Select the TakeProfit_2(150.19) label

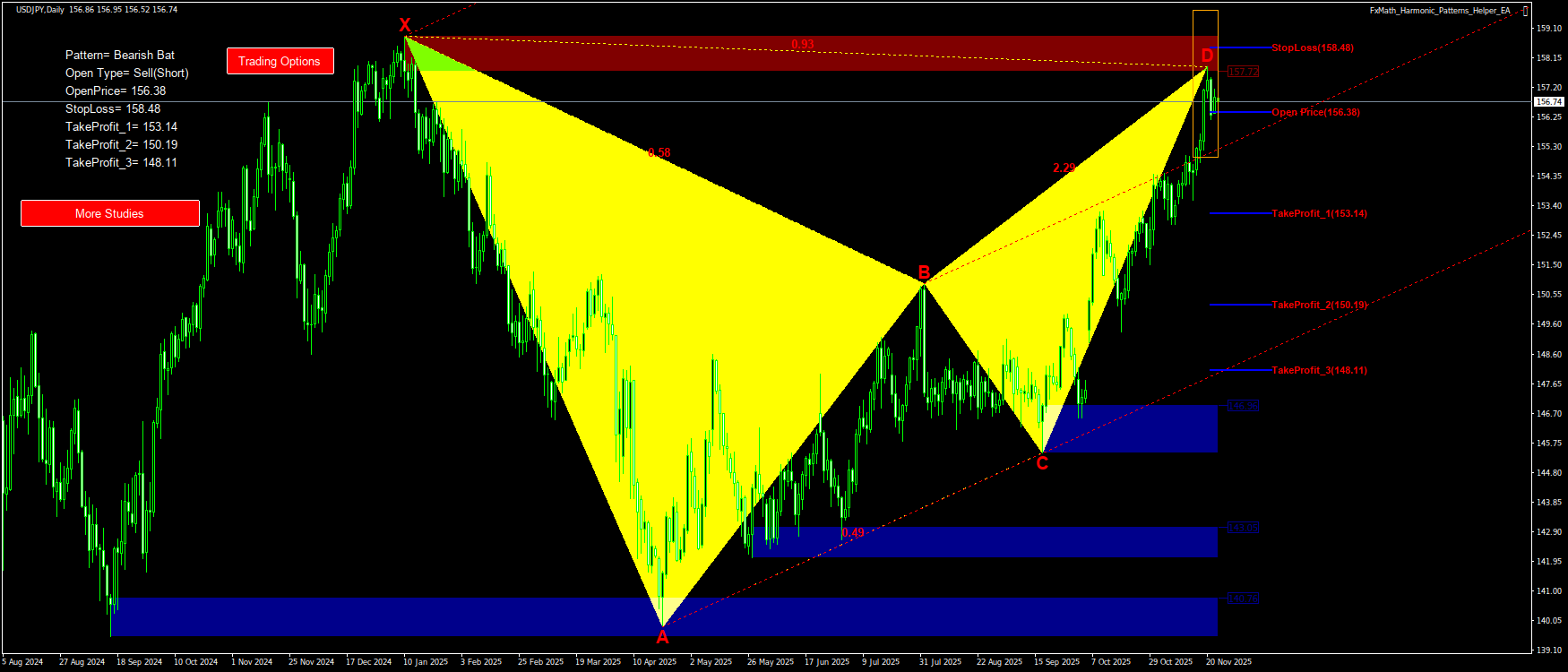1319,305
